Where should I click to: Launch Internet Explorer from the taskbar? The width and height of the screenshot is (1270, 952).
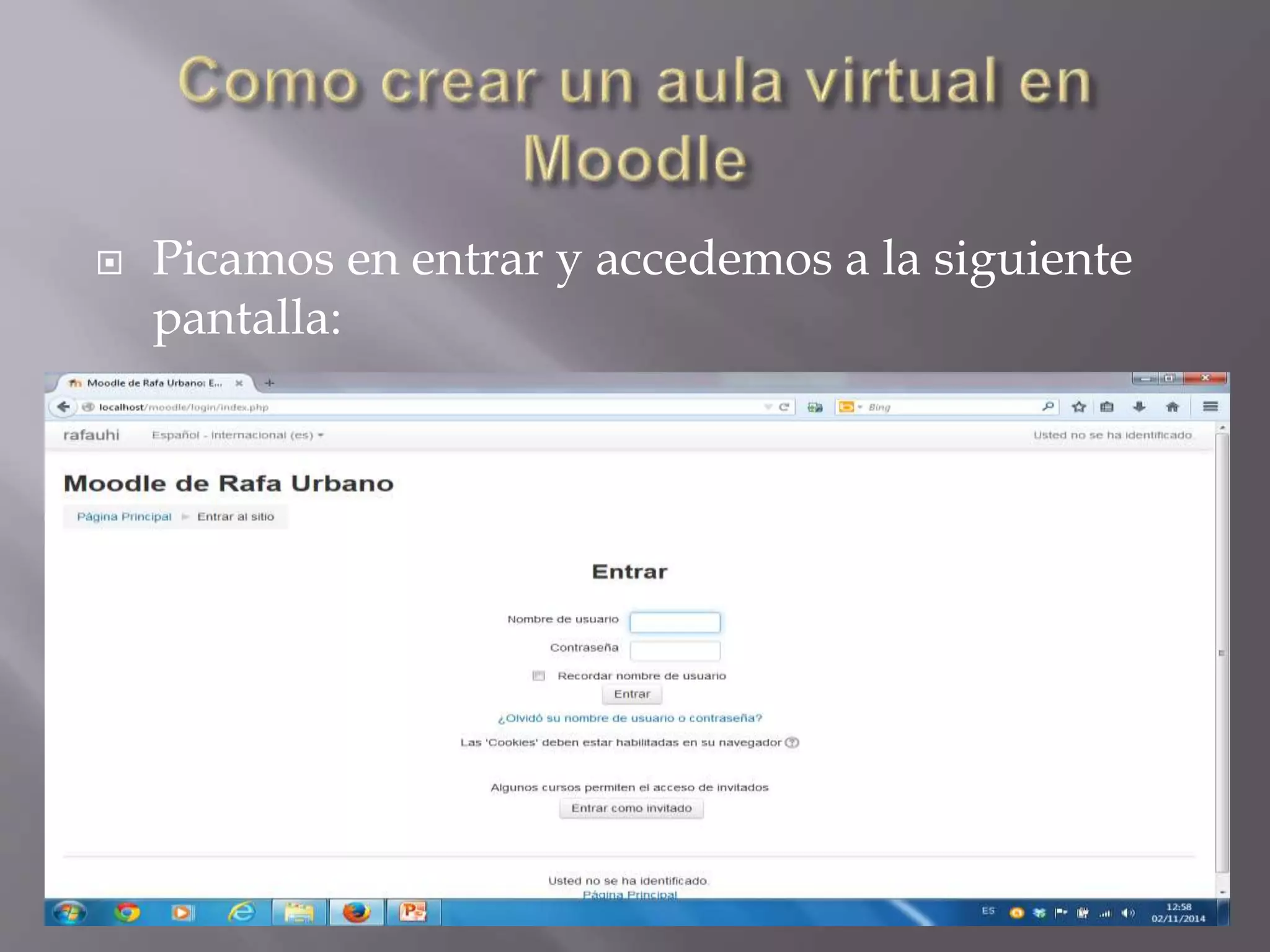coord(241,912)
